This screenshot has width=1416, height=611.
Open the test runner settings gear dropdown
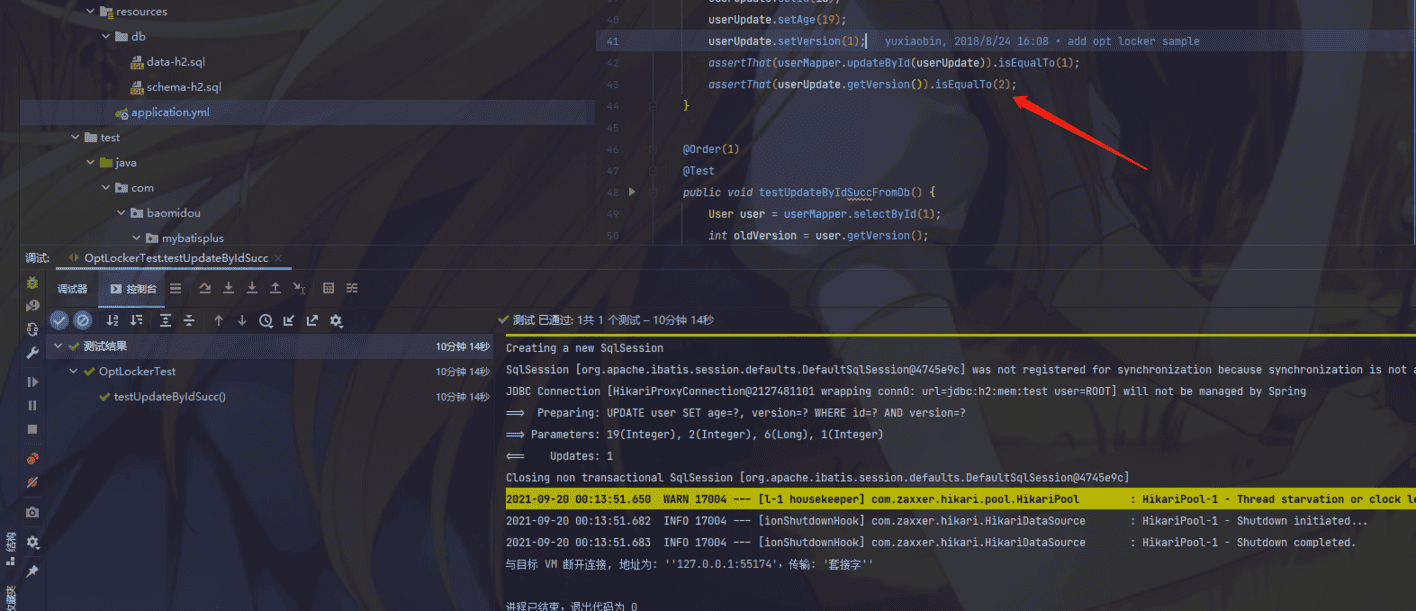336,321
